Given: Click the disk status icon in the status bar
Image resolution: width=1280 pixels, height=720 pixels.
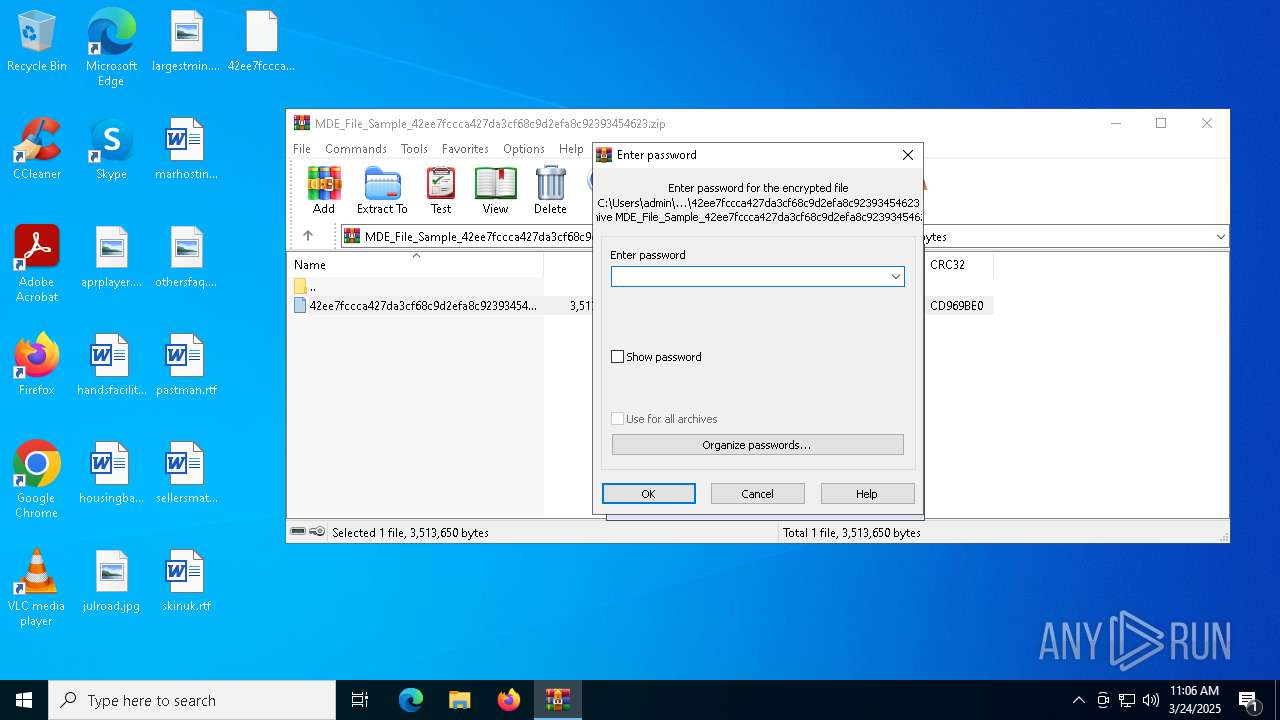Looking at the screenshot, I should (298, 532).
